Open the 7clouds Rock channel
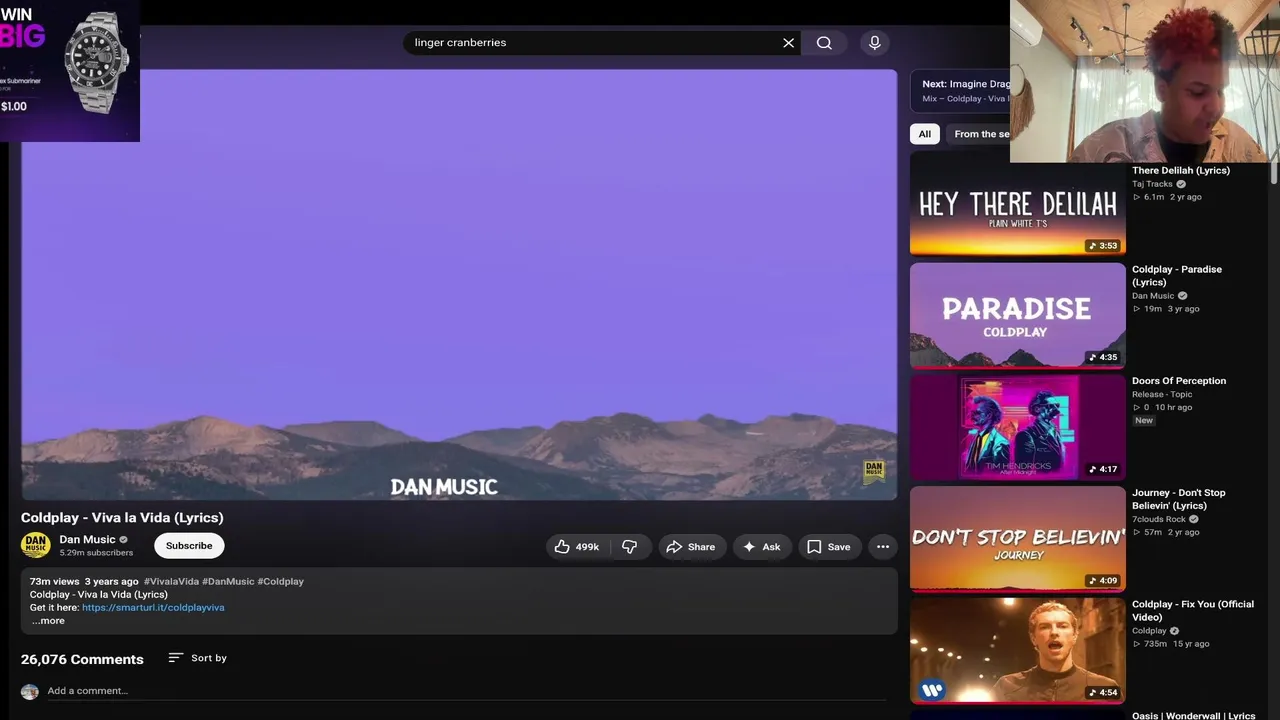Screen dimensions: 1280x720 pyautogui.click(x=1159, y=520)
